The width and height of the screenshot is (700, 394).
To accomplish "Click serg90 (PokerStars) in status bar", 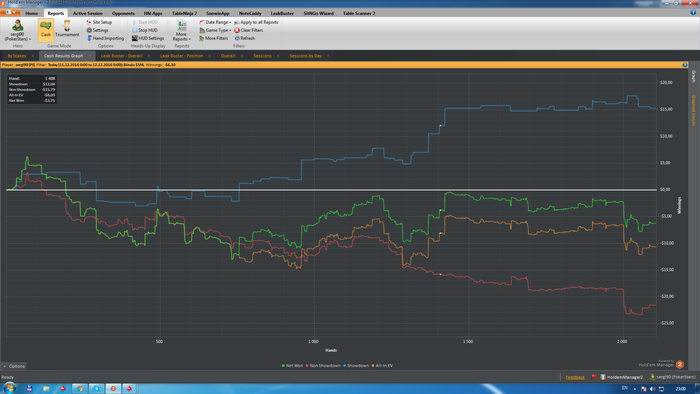I will pos(673,377).
